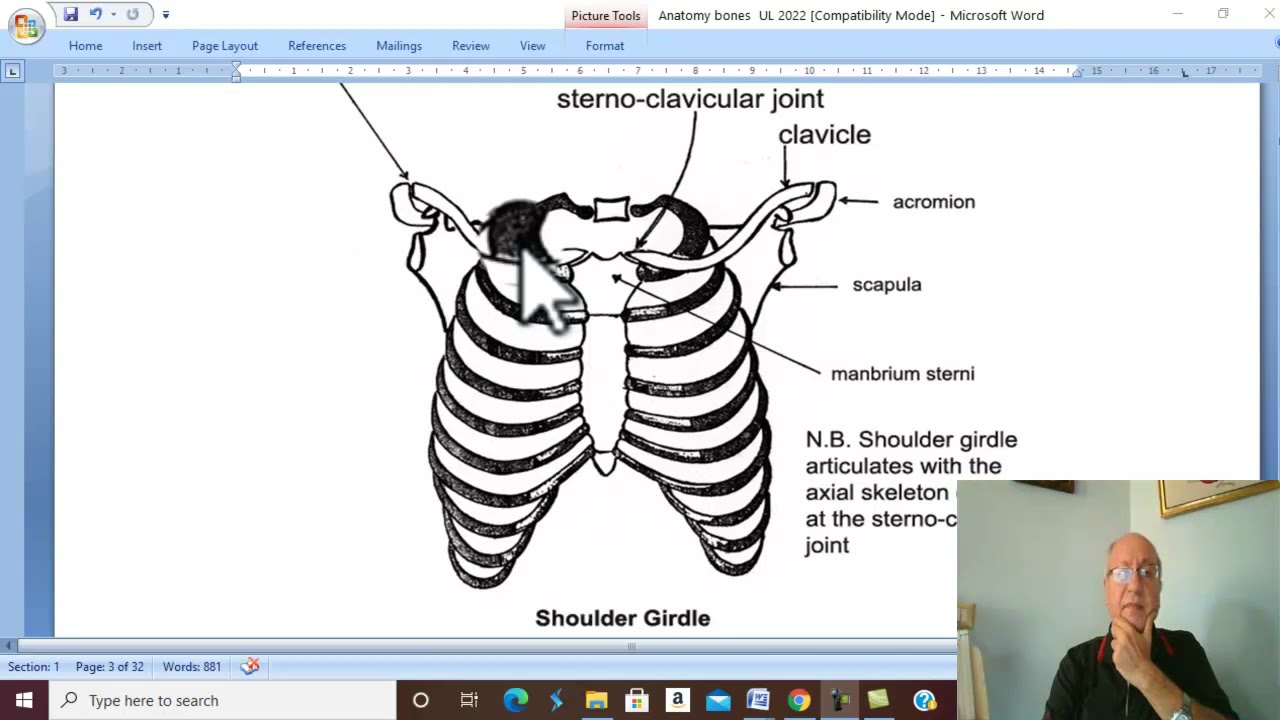Click the right indent marker on ruler

tap(1077, 74)
